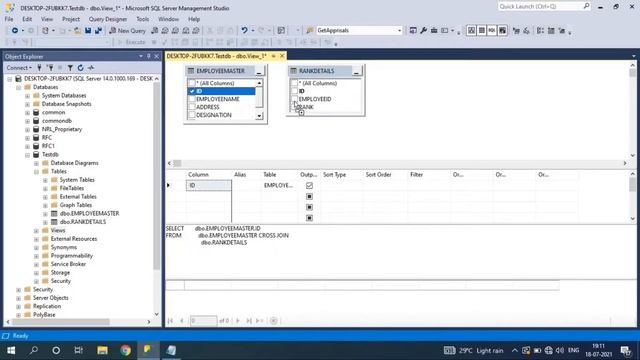Toggle Output checkbox for ID row
This screenshot has height=360, width=640.
tap(309, 186)
